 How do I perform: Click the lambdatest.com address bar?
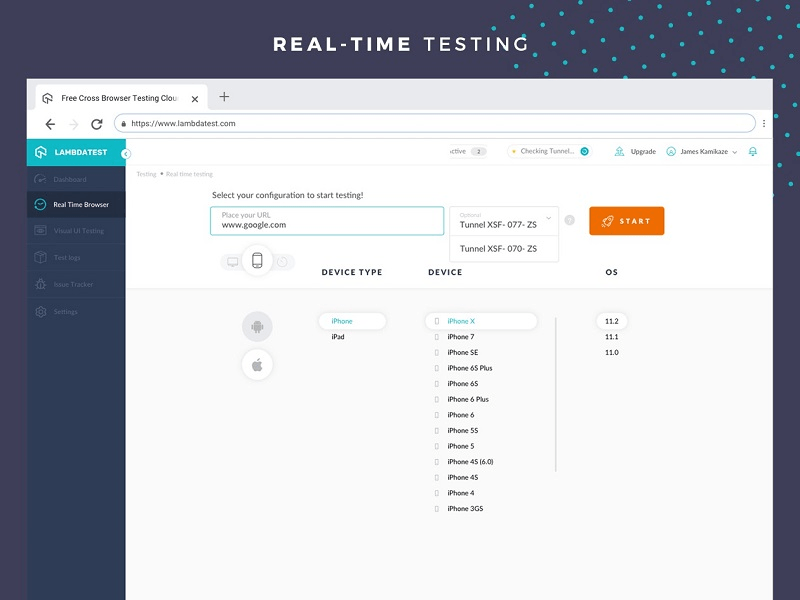pos(435,123)
